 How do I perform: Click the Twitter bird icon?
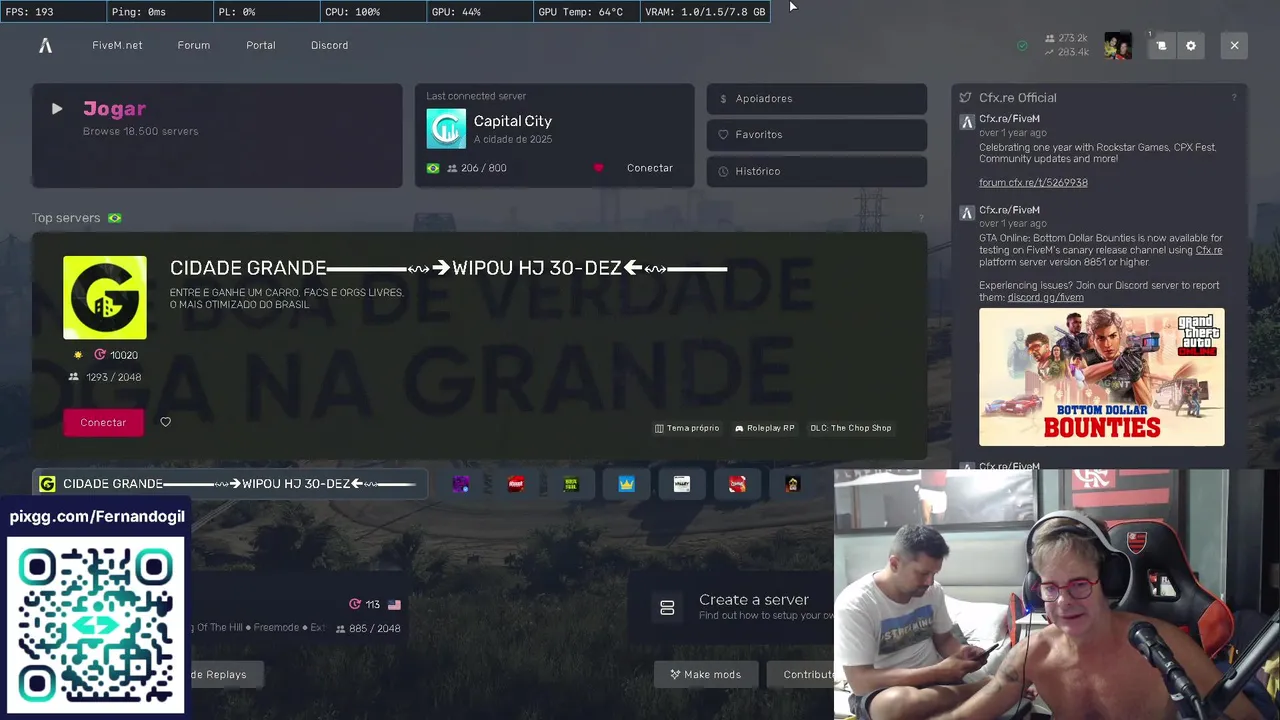point(965,98)
